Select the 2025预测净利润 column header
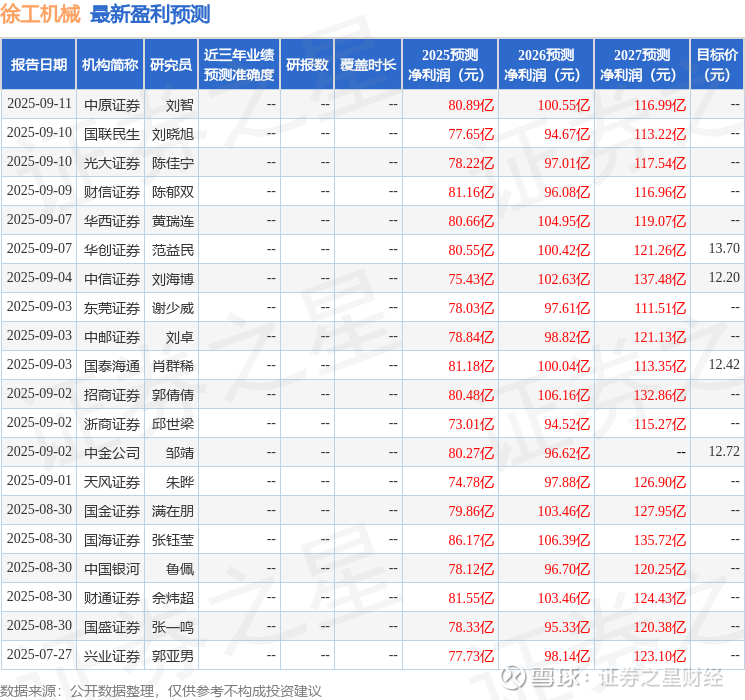This screenshot has width=745, height=700. point(450,65)
